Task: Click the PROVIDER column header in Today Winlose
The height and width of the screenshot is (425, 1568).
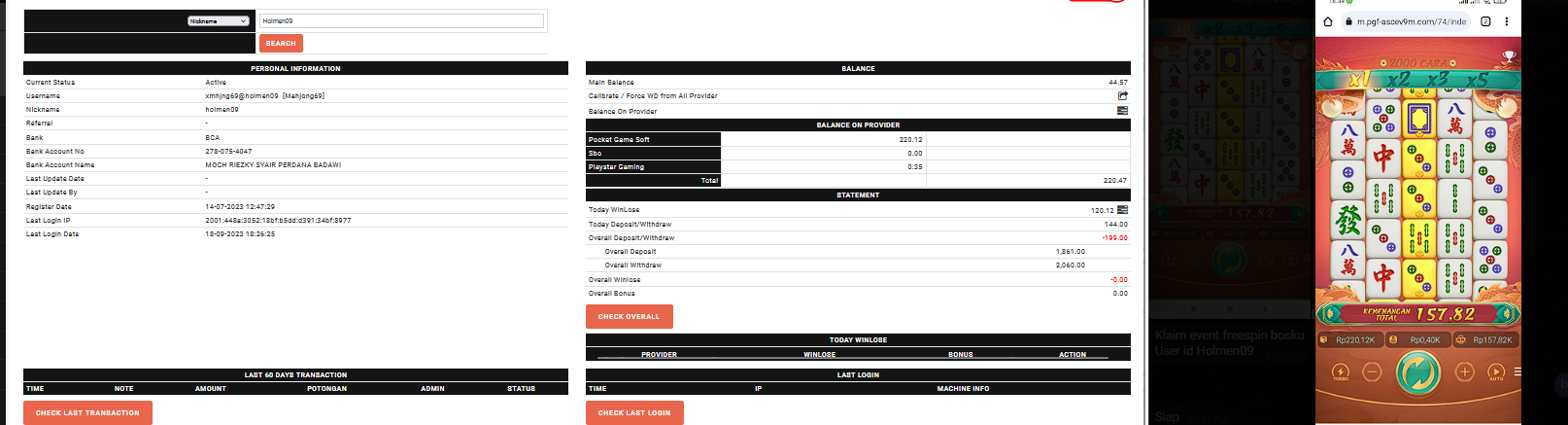Action: [659, 354]
